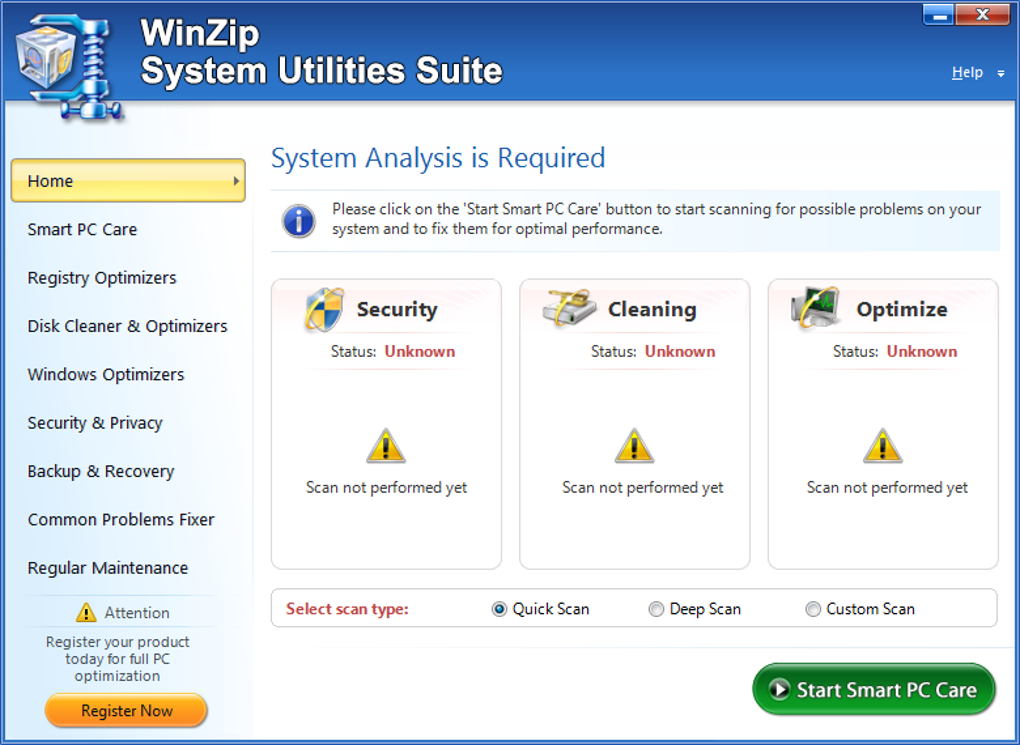1020x745 pixels.
Task: Open the Help link
Action: coord(967,72)
